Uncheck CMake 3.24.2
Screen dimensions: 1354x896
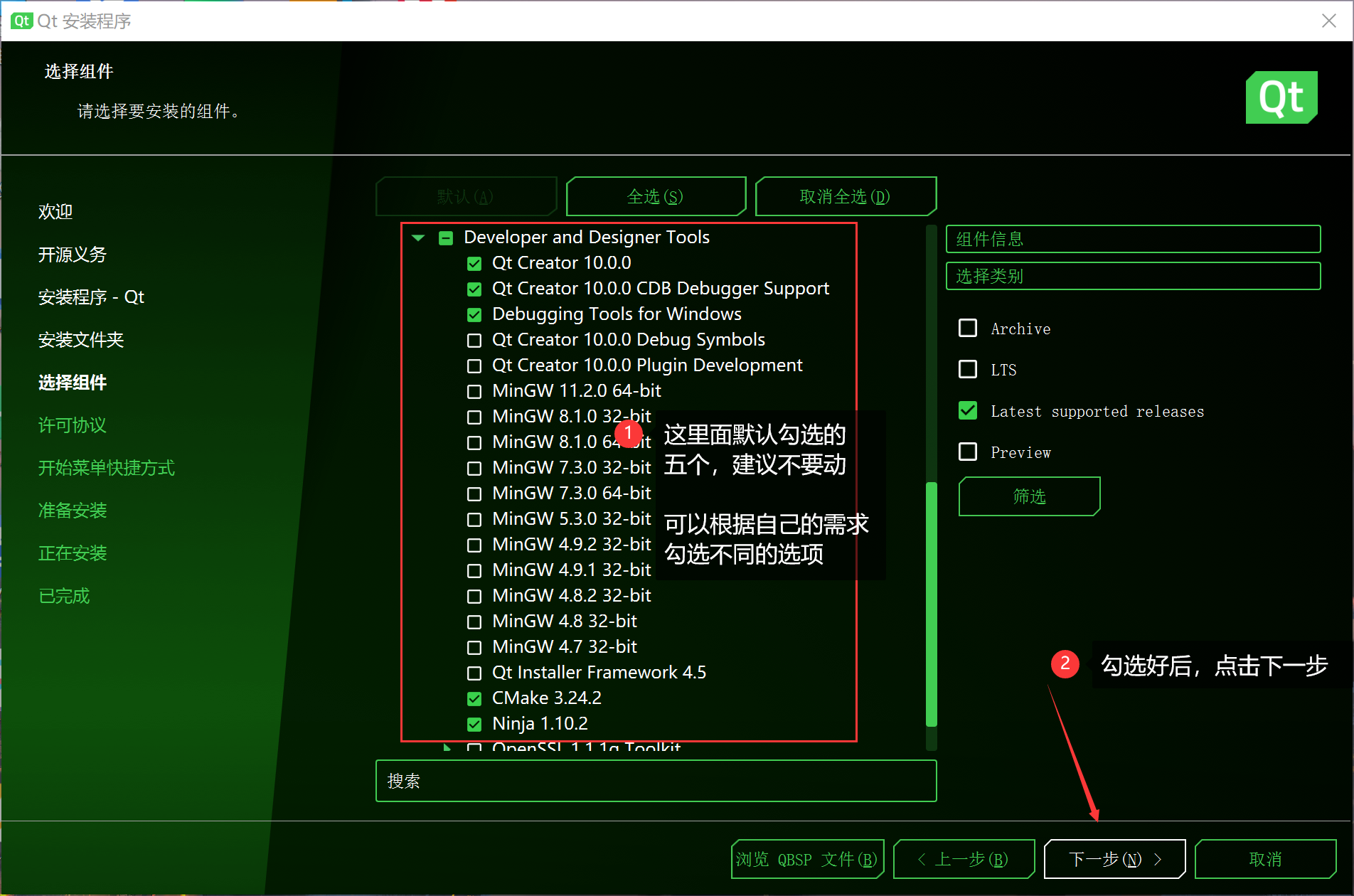[x=474, y=698]
